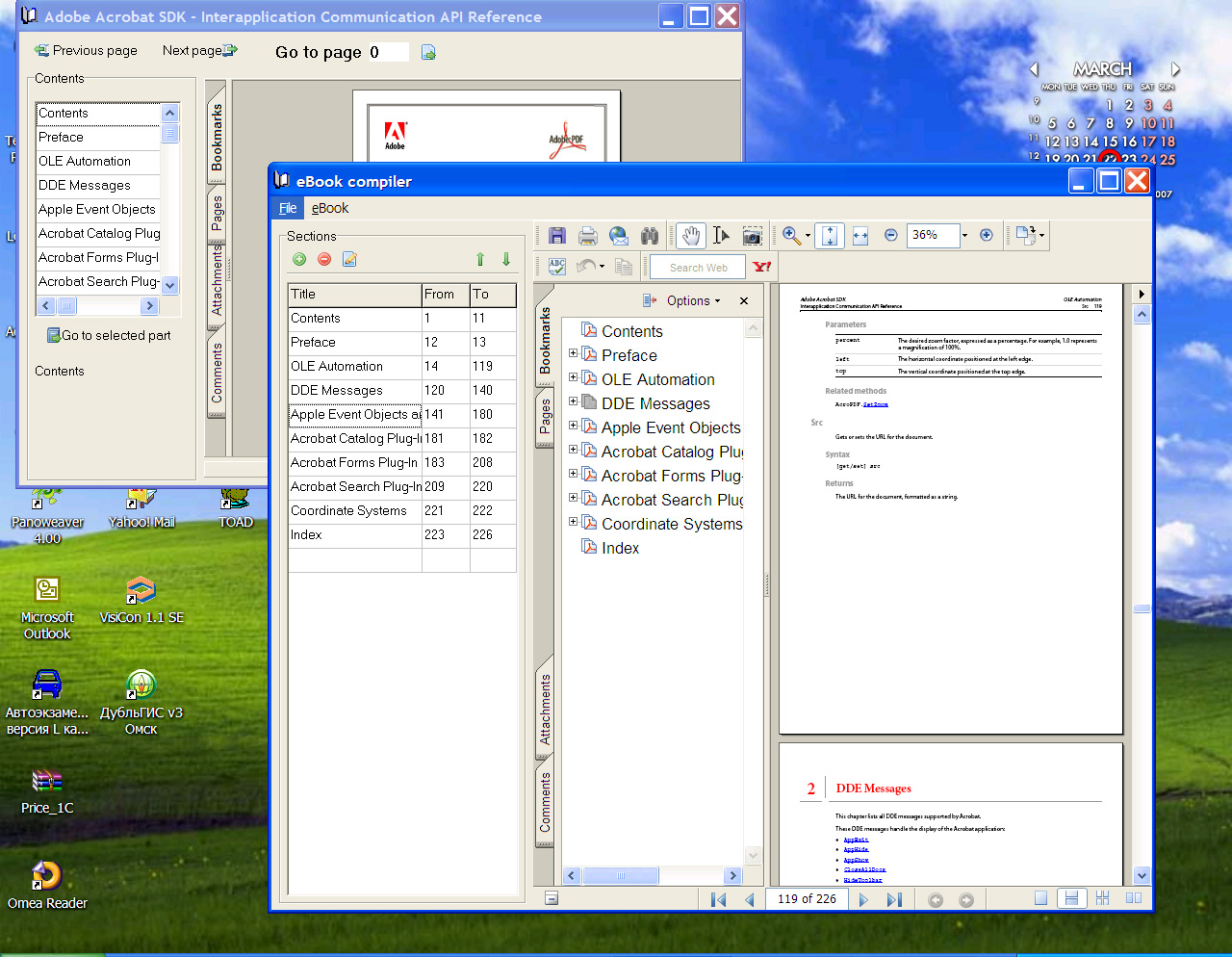Switch to the Pages tab in eBook compiler
This screenshot has width=1232, height=957.
[x=545, y=418]
